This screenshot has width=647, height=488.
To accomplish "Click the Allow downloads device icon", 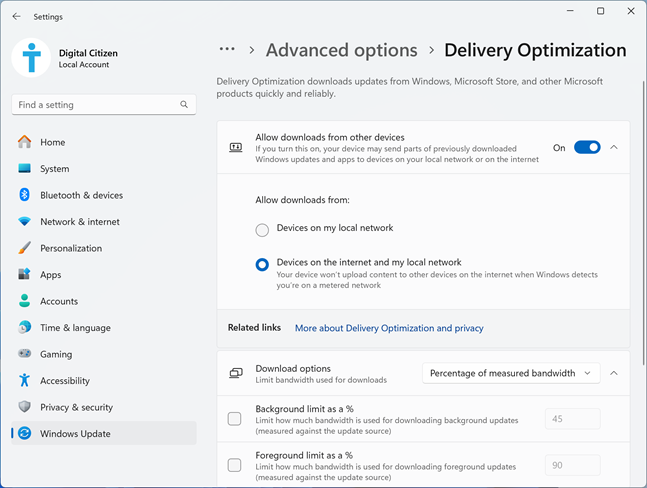I will 236,148.
